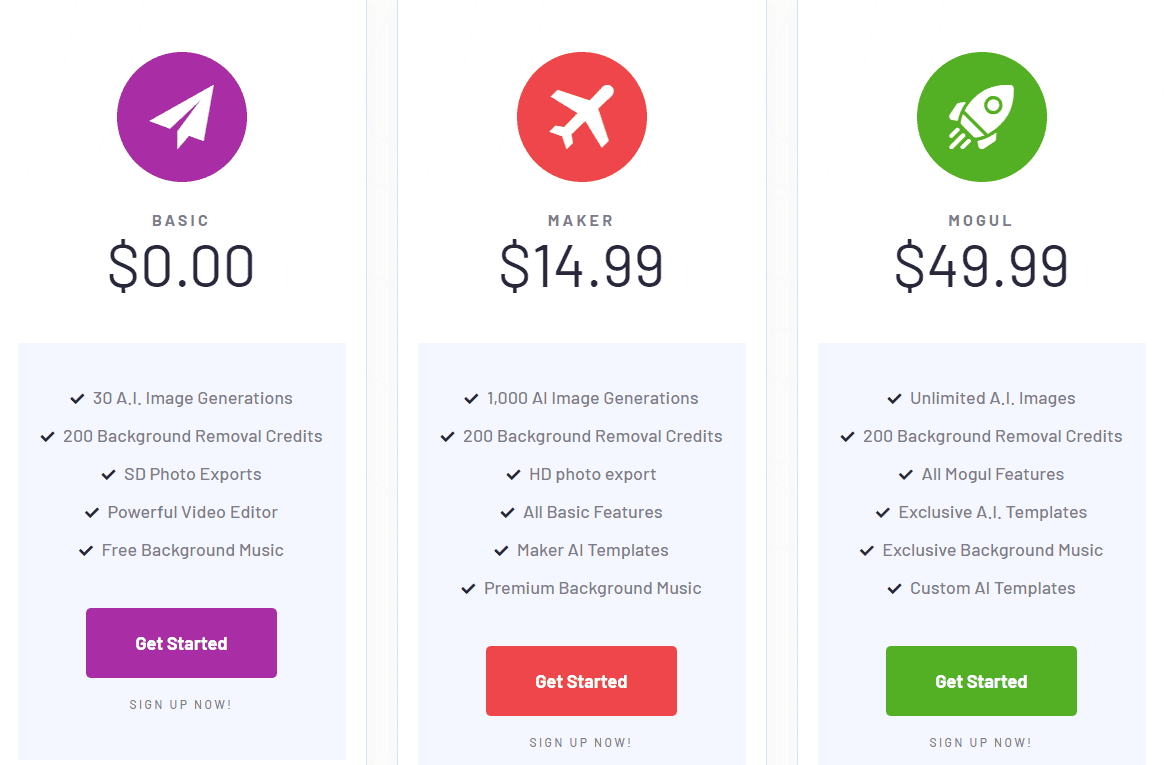Screen dimensions: 1164x765
Task: Click the purple paper plane icon
Action: pos(181,116)
